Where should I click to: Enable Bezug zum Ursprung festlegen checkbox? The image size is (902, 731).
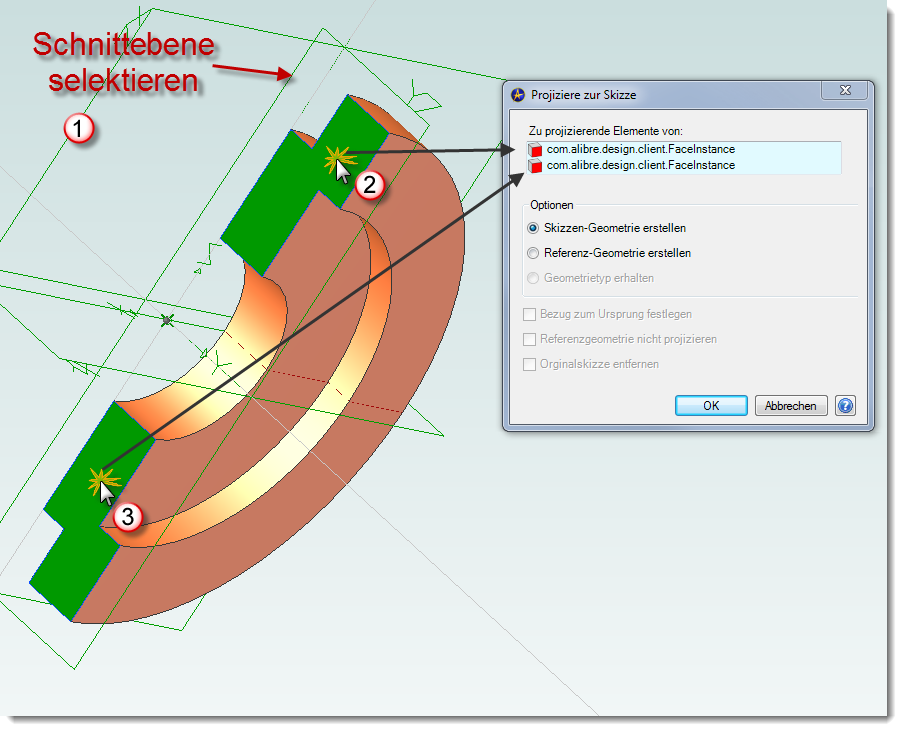(529, 315)
